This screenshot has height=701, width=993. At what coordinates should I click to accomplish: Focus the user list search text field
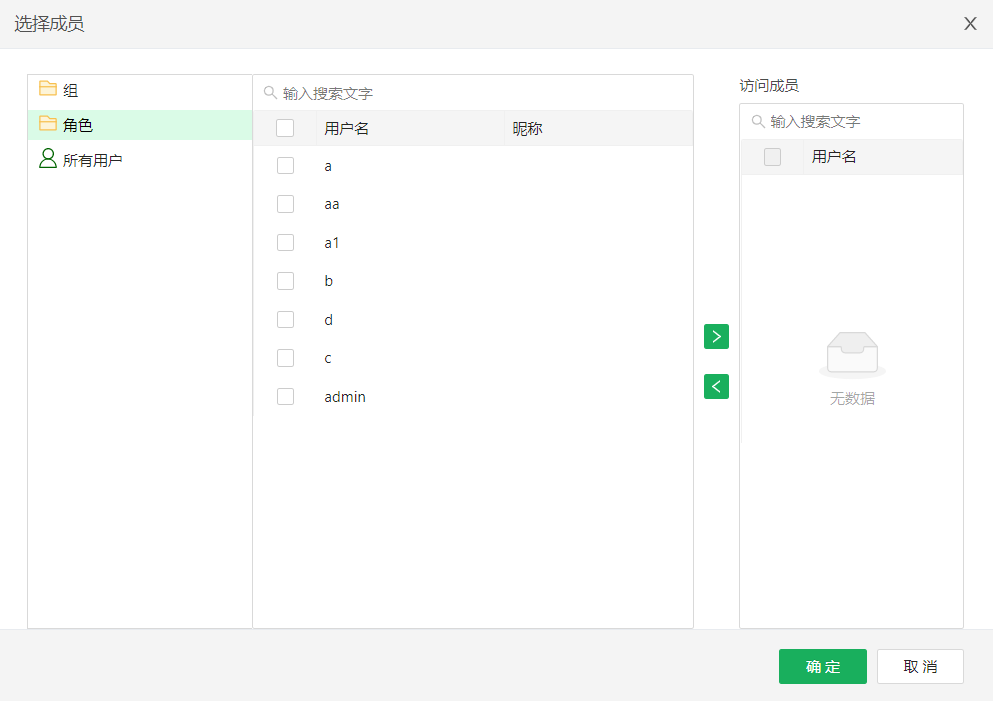pyautogui.click(x=480, y=93)
